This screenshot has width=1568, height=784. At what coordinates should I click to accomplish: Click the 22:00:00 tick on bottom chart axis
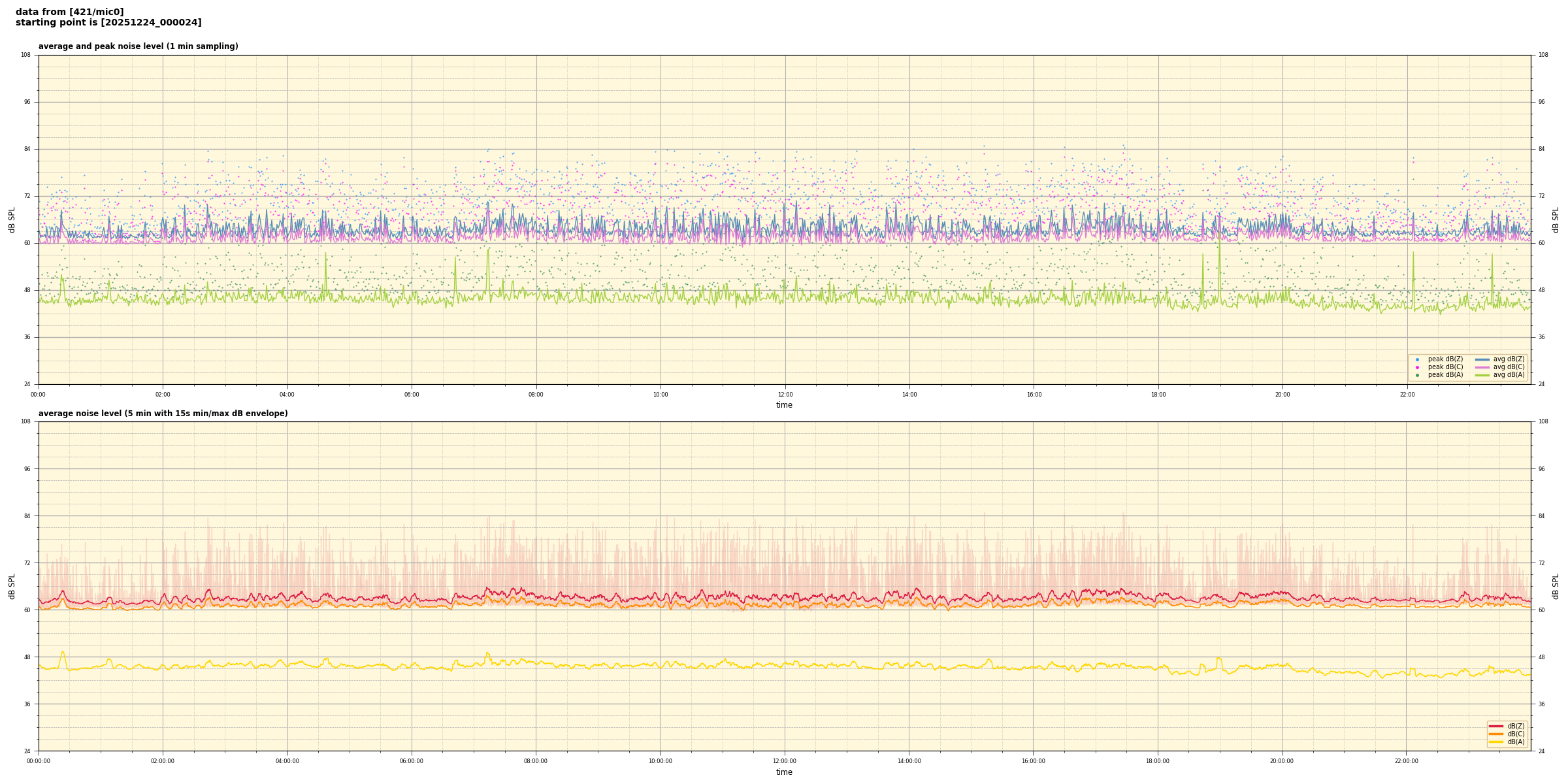point(1407,761)
